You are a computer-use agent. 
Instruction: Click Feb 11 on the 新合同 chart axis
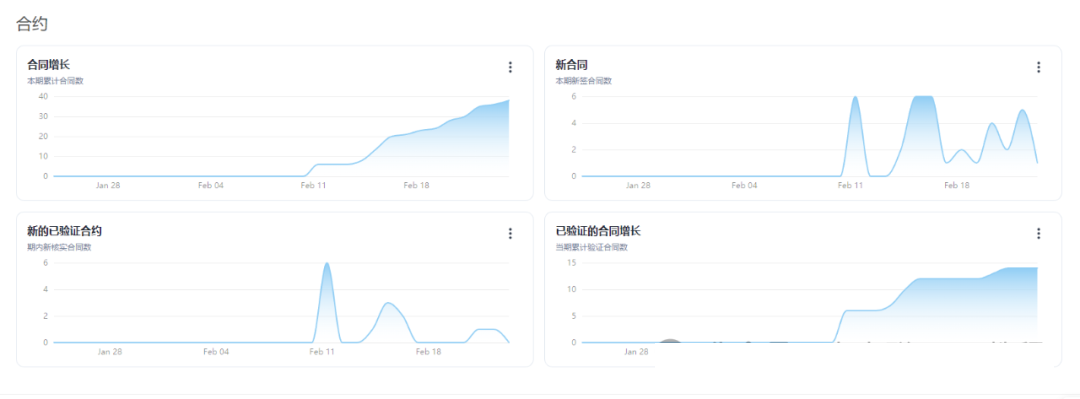(850, 185)
